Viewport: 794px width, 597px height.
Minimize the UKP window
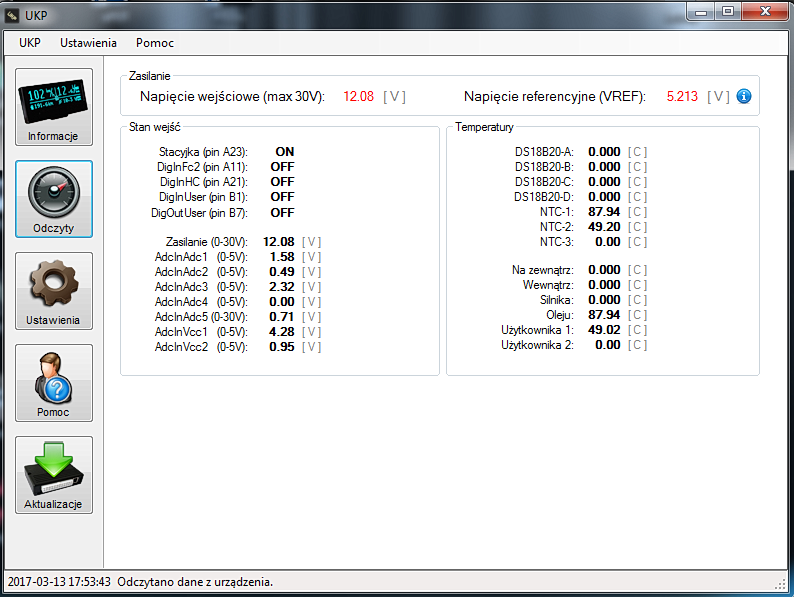click(x=701, y=12)
